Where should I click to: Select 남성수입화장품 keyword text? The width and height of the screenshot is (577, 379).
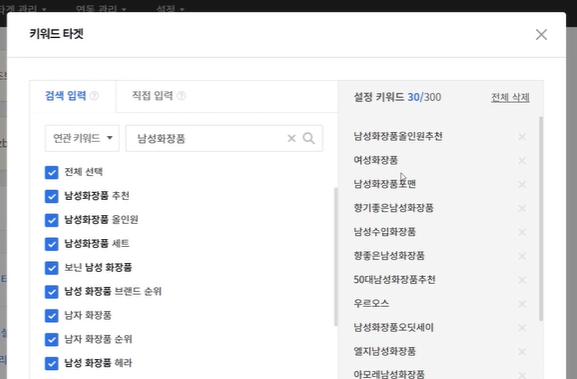pyautogui.click(x=385, y=232)
